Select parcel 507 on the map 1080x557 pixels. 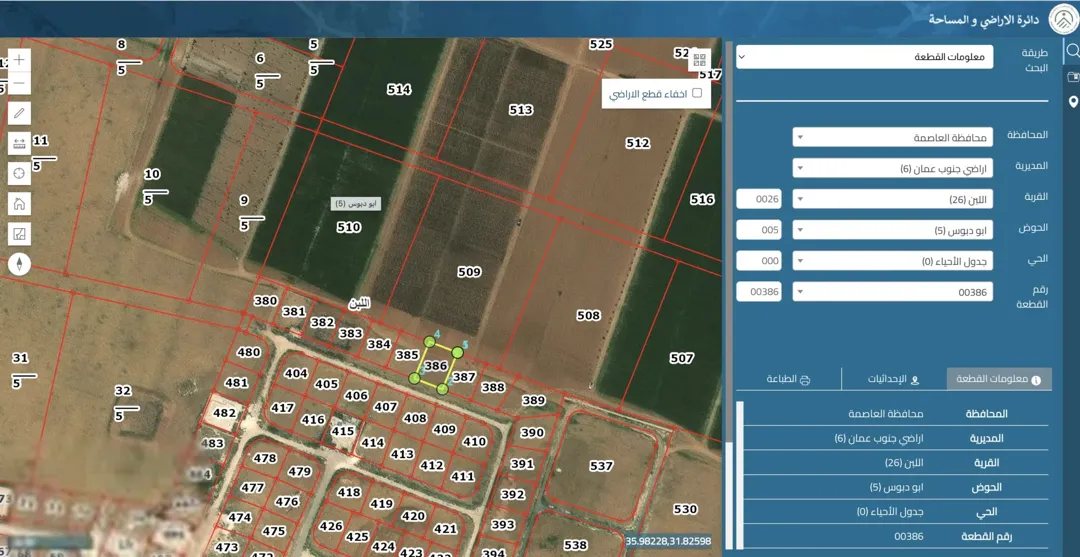(x=682, y=358)
